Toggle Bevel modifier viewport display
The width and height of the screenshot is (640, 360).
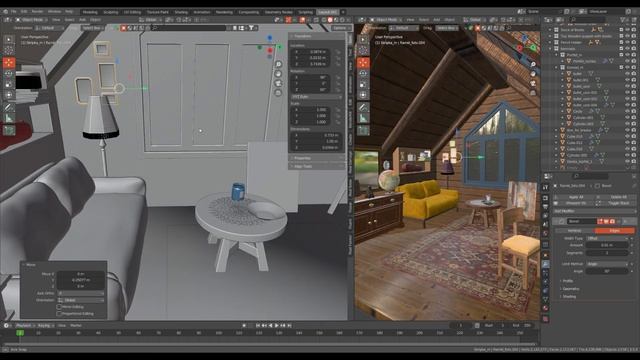tap(606, 221)
